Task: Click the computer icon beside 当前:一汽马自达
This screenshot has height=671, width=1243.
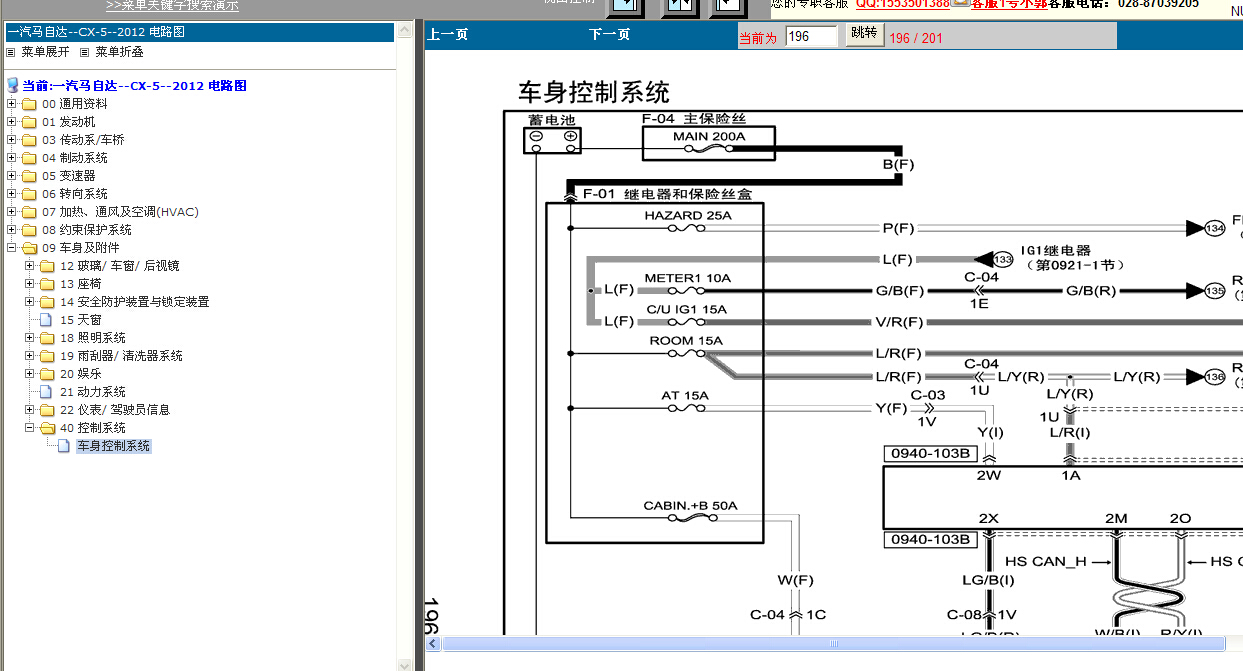Action: coord(12,86)
